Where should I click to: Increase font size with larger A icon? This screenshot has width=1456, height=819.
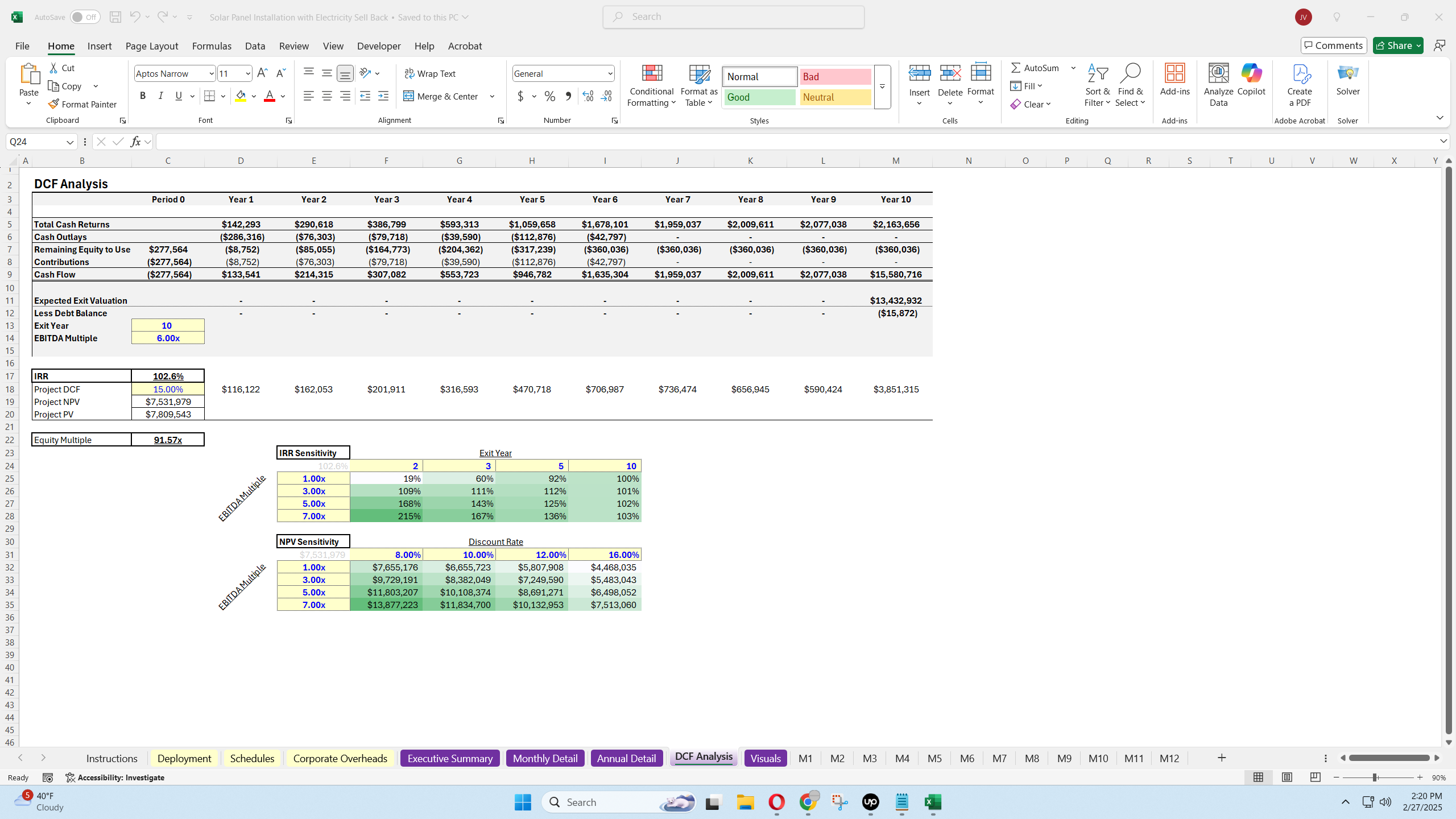[x=262, y=73]
